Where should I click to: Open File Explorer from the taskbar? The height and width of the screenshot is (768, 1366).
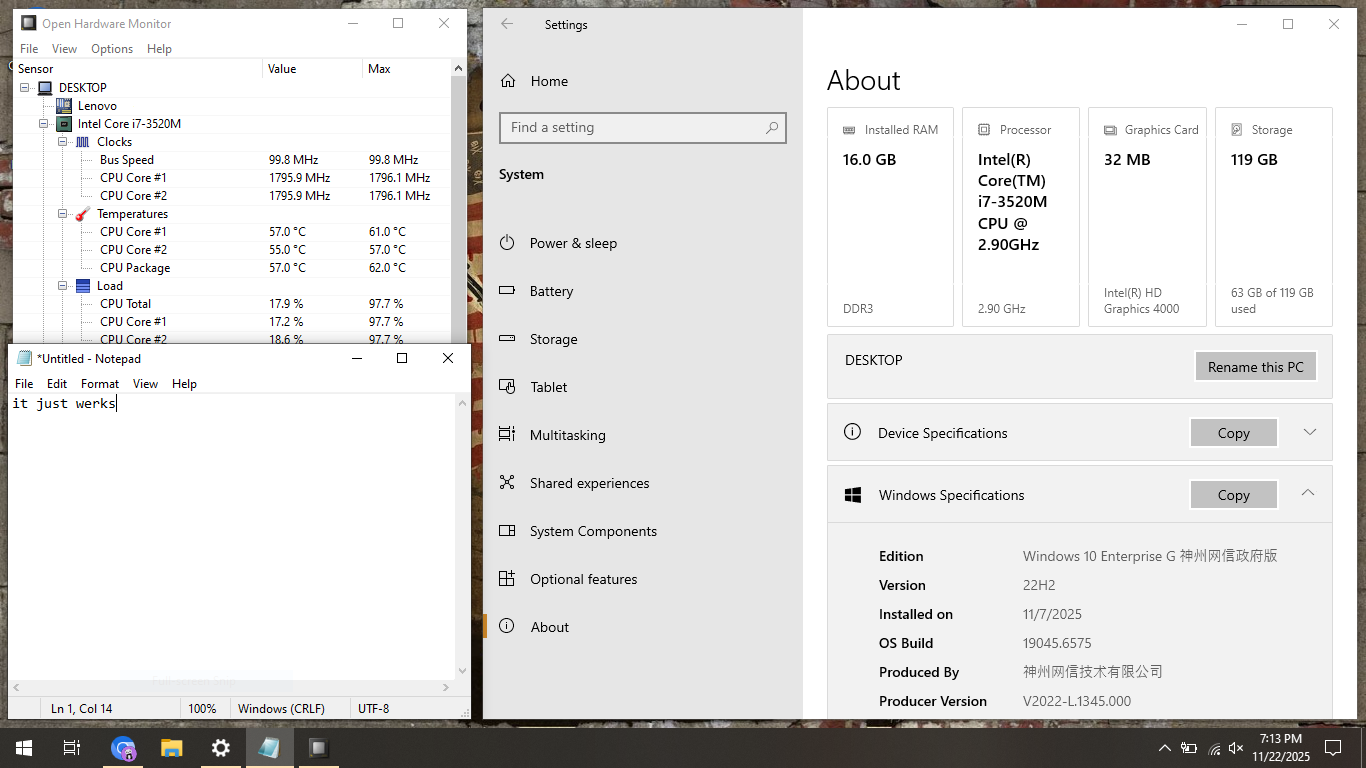(x=172, y=747)
